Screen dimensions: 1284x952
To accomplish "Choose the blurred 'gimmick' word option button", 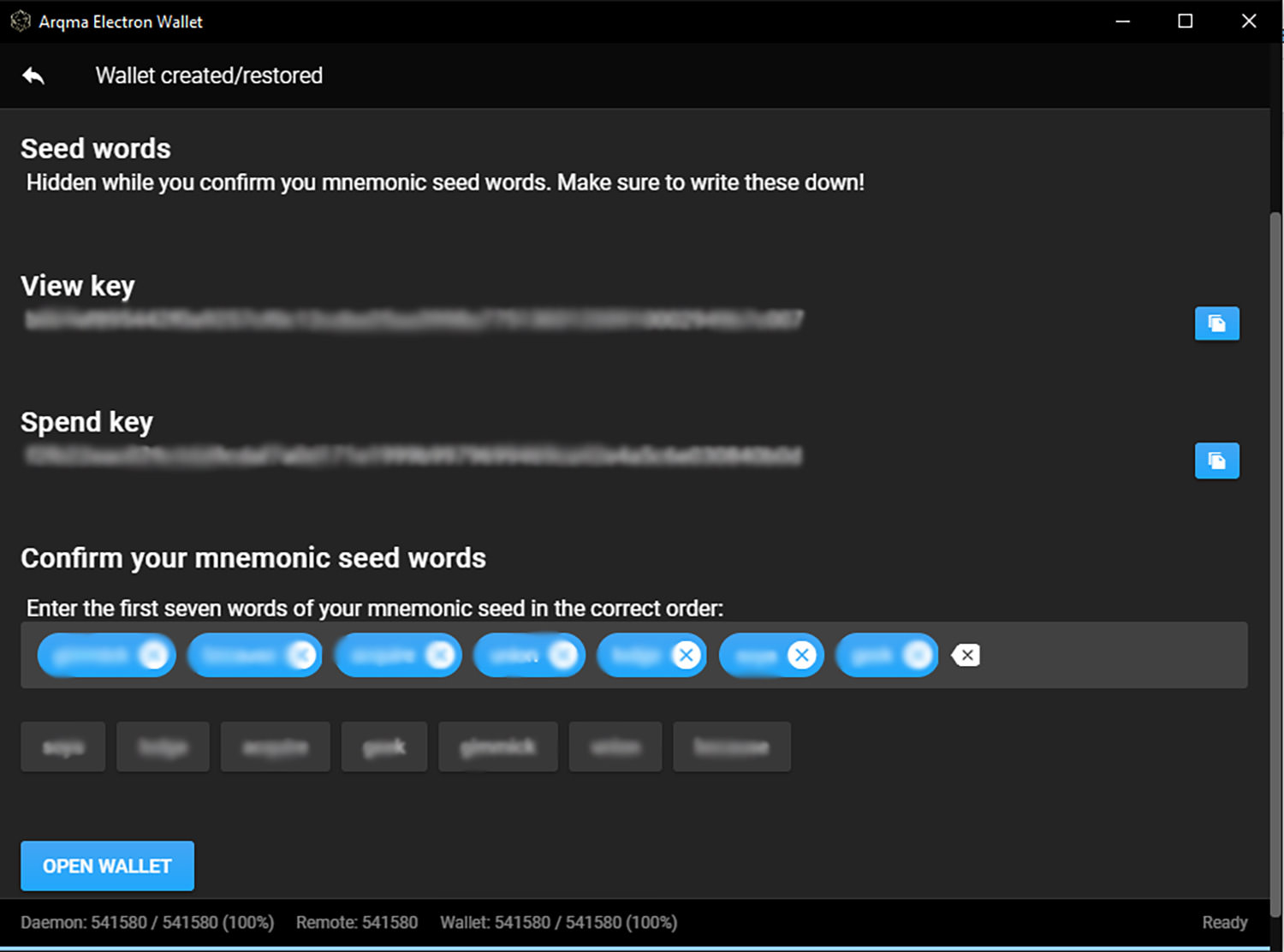I will 498,747.
